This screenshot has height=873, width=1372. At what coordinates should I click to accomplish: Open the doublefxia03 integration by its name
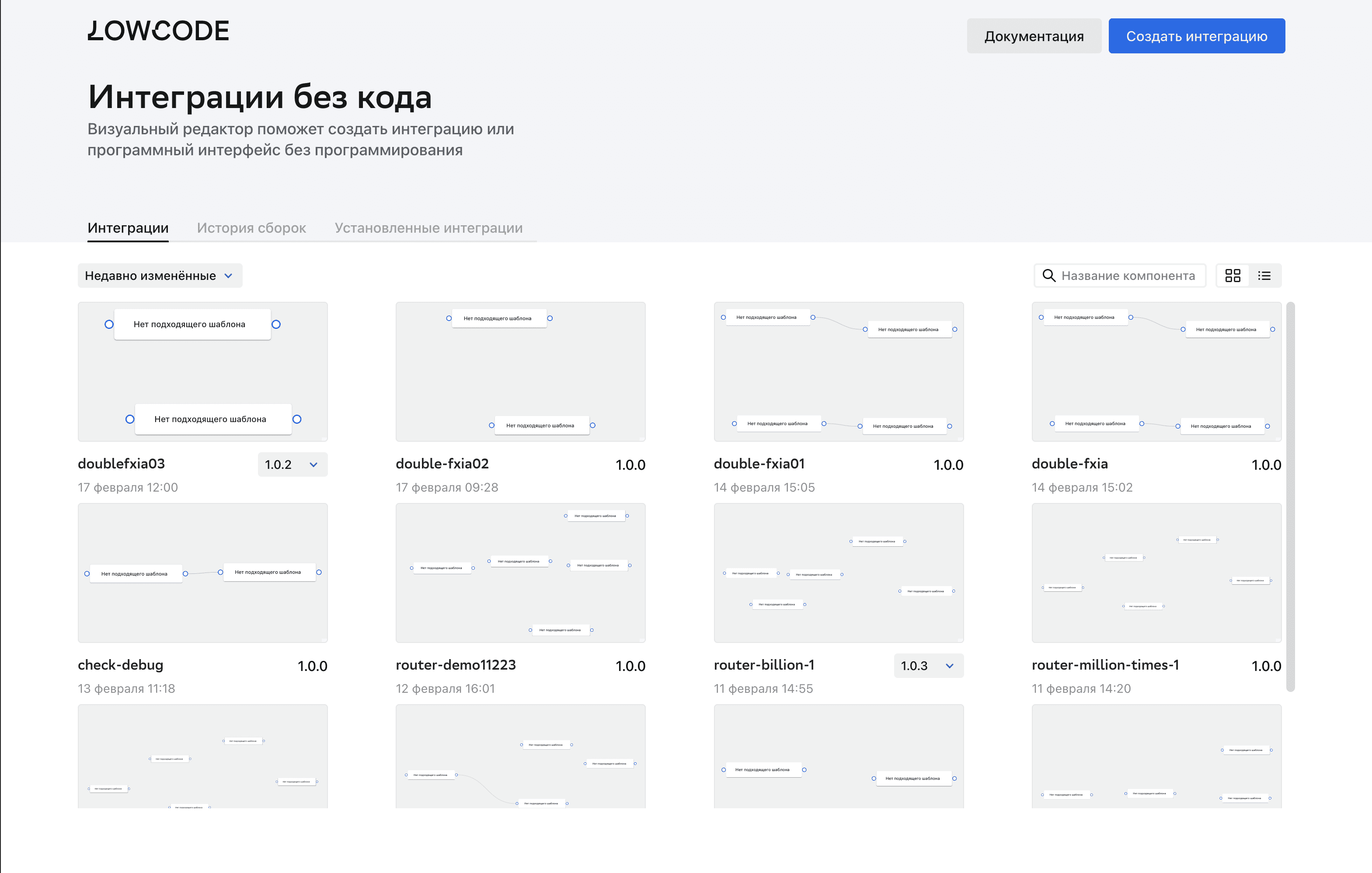point(121,463)
